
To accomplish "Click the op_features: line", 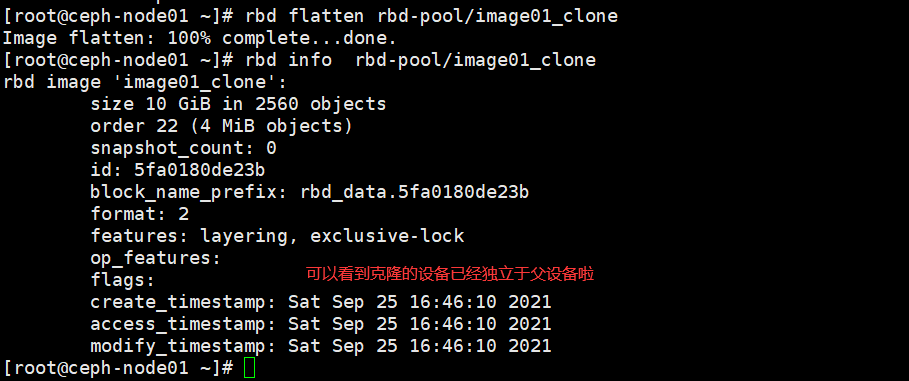I will click(x=156, y=259).
